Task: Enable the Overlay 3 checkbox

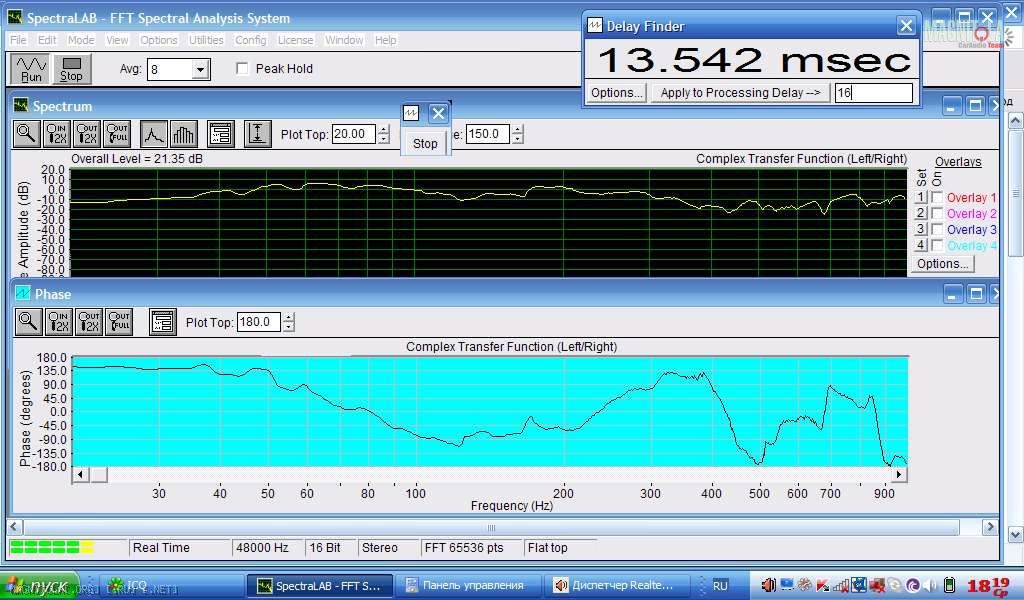Action: pos(937,230)
